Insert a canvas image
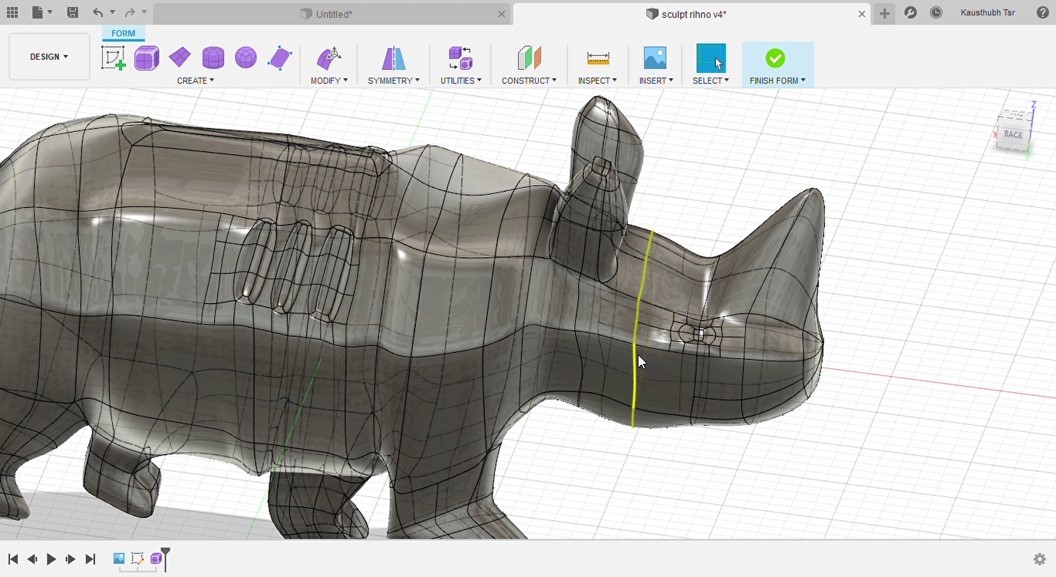The image size is (1056, 577). click(x=655, y=58)
